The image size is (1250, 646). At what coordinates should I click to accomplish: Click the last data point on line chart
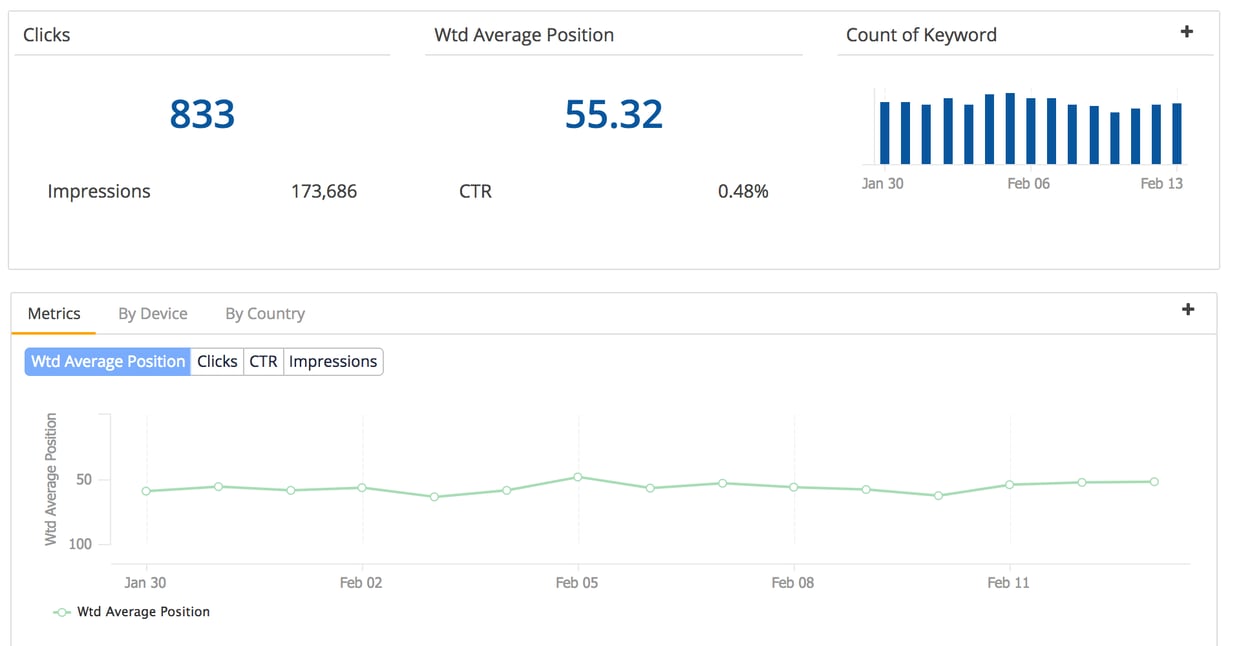(1154, 481)
